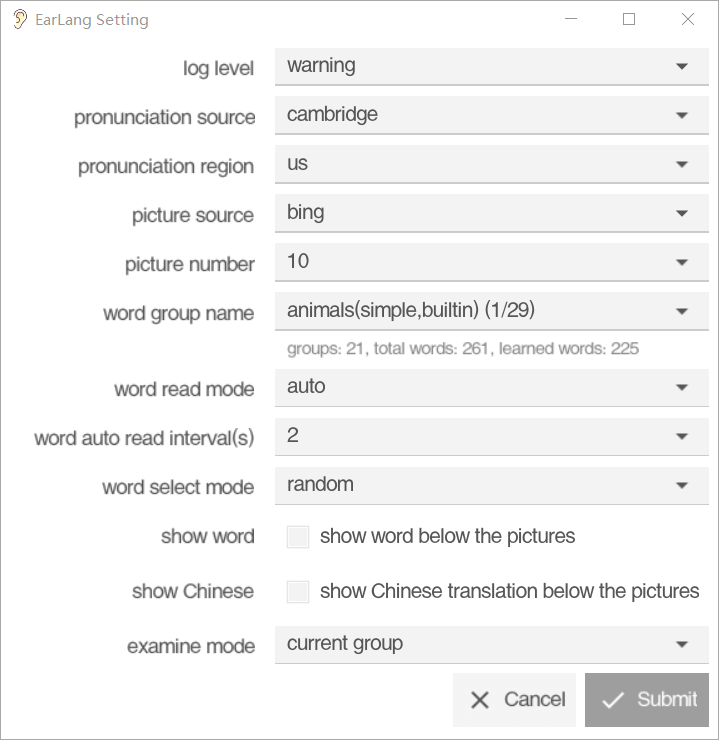The image size is (719, 740).
Task: Open picture source dropdown showing bing
Action: coord(492,213)
